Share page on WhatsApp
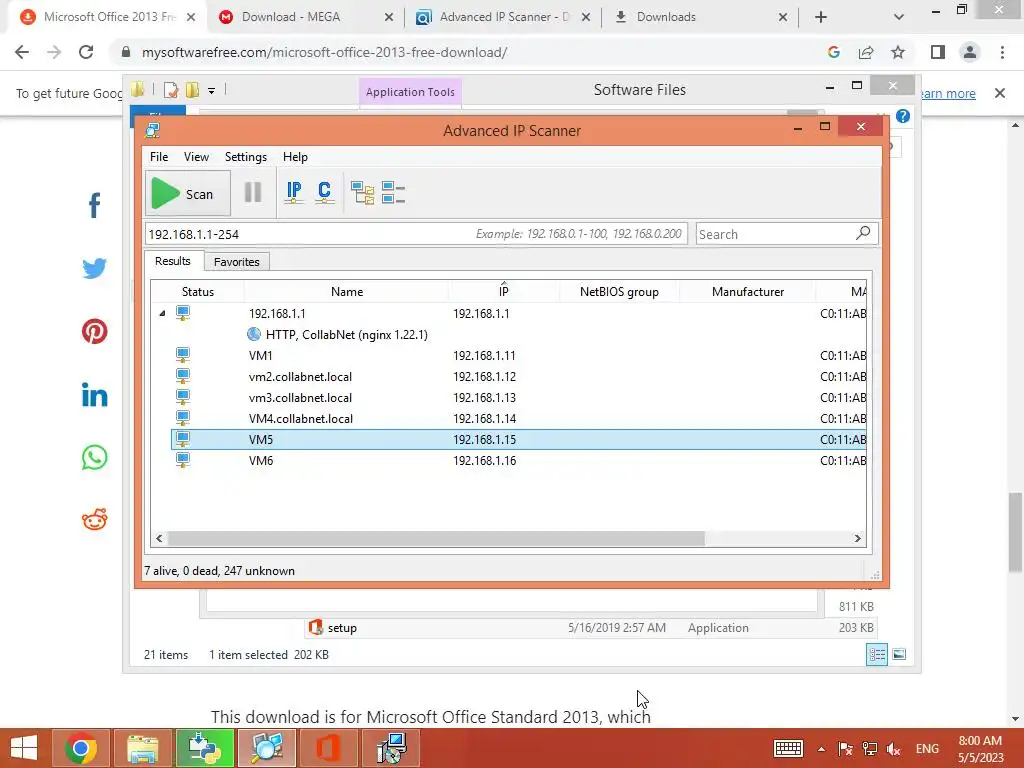Image resolution: width=1024 pixels, height=768 pixels. [x=95, y=457]
